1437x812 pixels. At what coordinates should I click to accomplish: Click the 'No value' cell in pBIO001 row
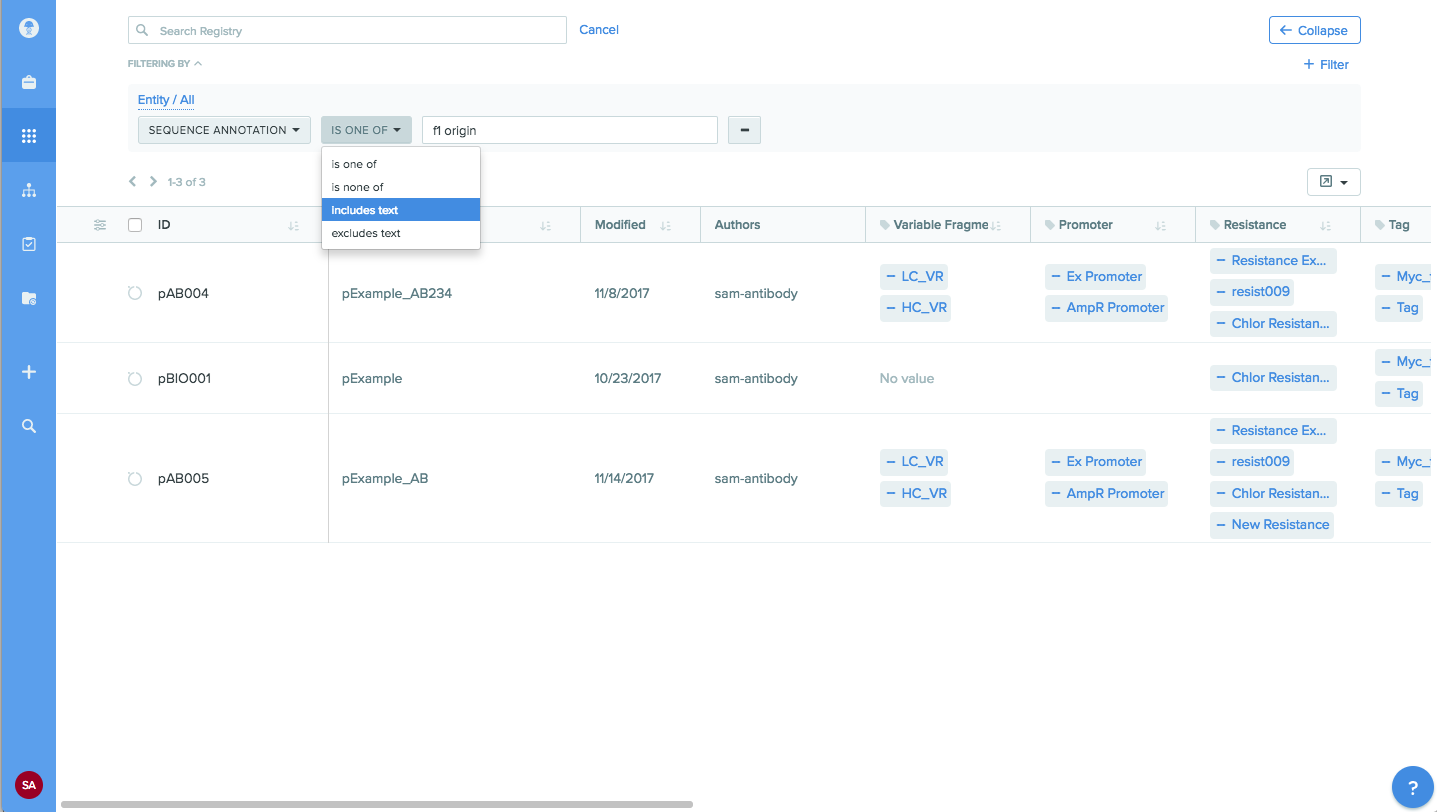(x=907, y=379)
